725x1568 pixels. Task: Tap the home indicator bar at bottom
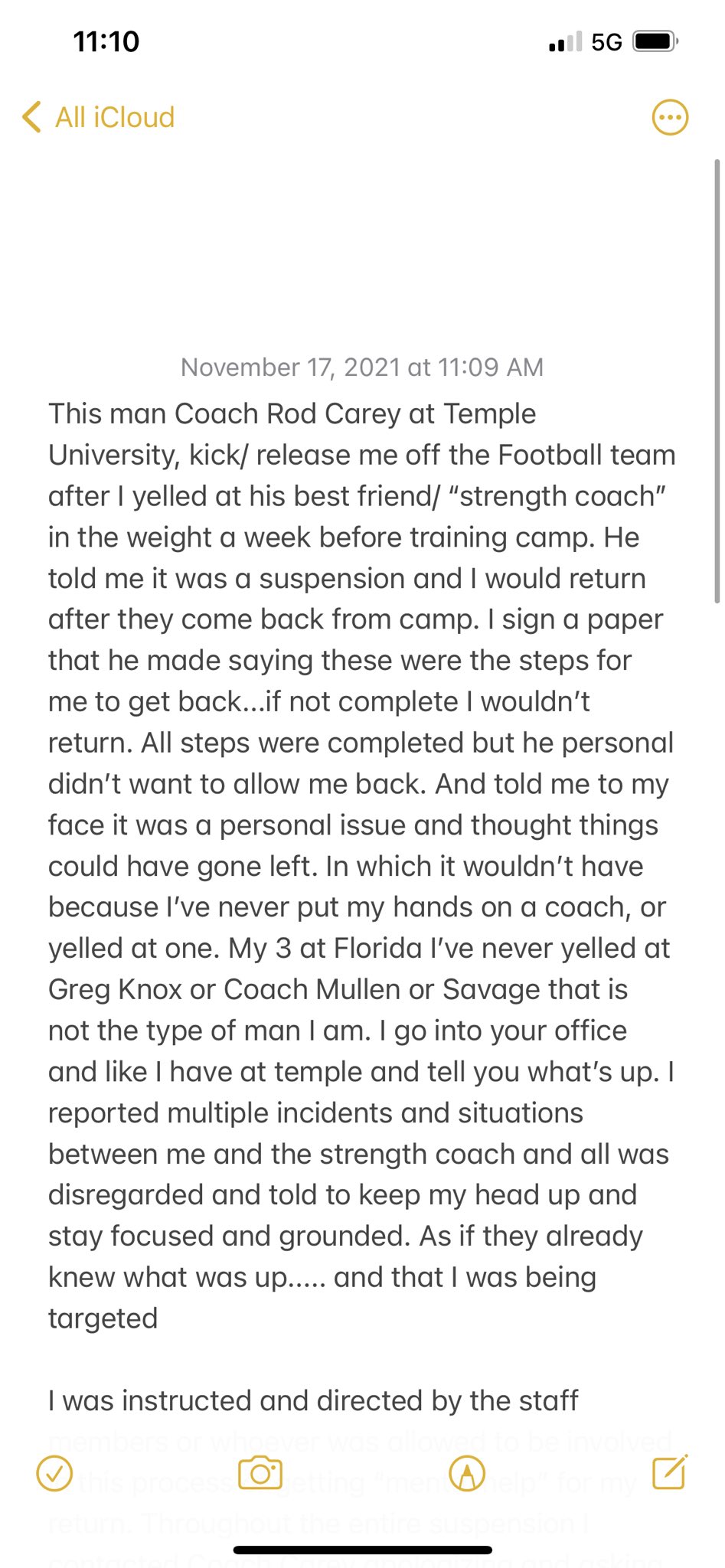pos(362,1550)
